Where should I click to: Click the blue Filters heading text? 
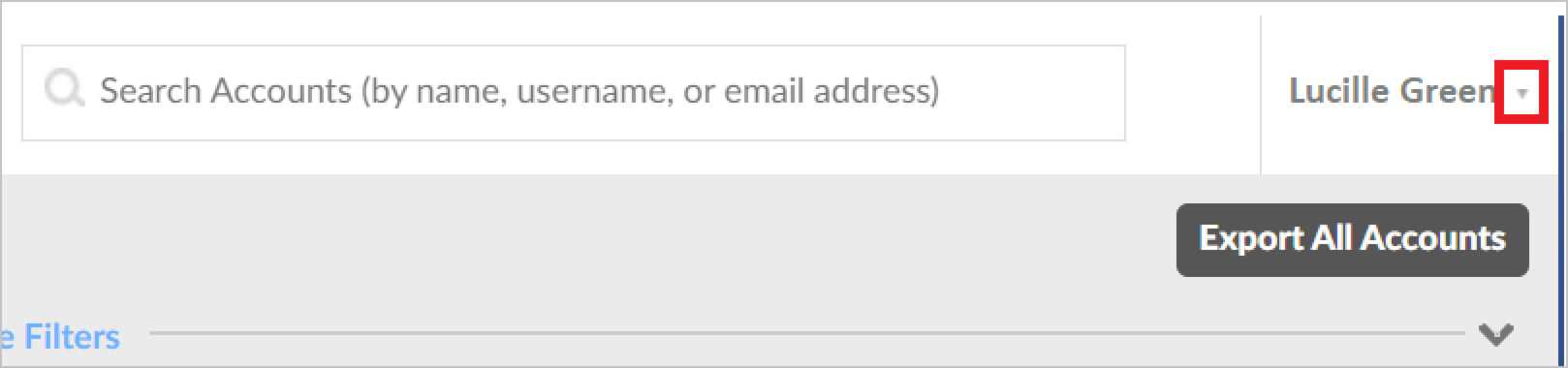coord(60,337)
